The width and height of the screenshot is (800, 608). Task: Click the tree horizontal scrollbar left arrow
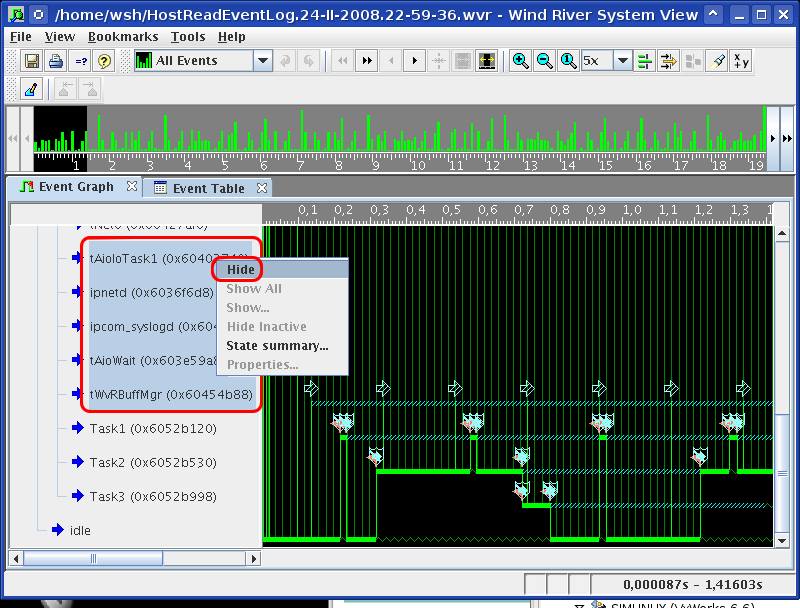(x=16, y=559)
